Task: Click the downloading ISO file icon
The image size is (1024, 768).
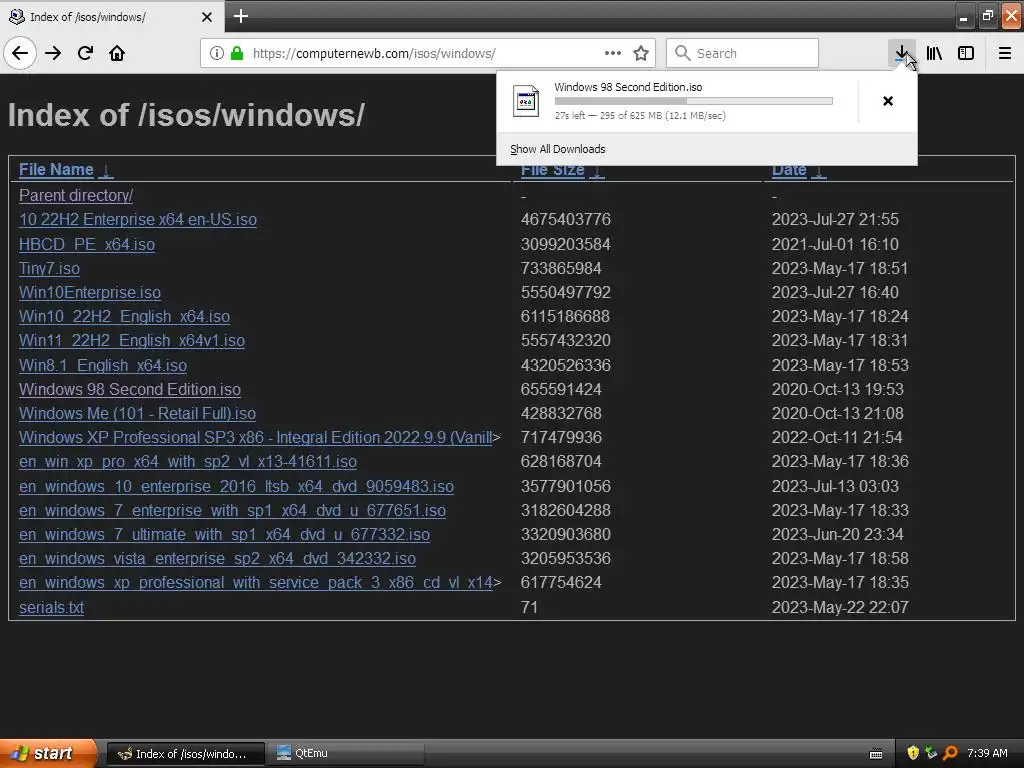Action: [526, 101]
